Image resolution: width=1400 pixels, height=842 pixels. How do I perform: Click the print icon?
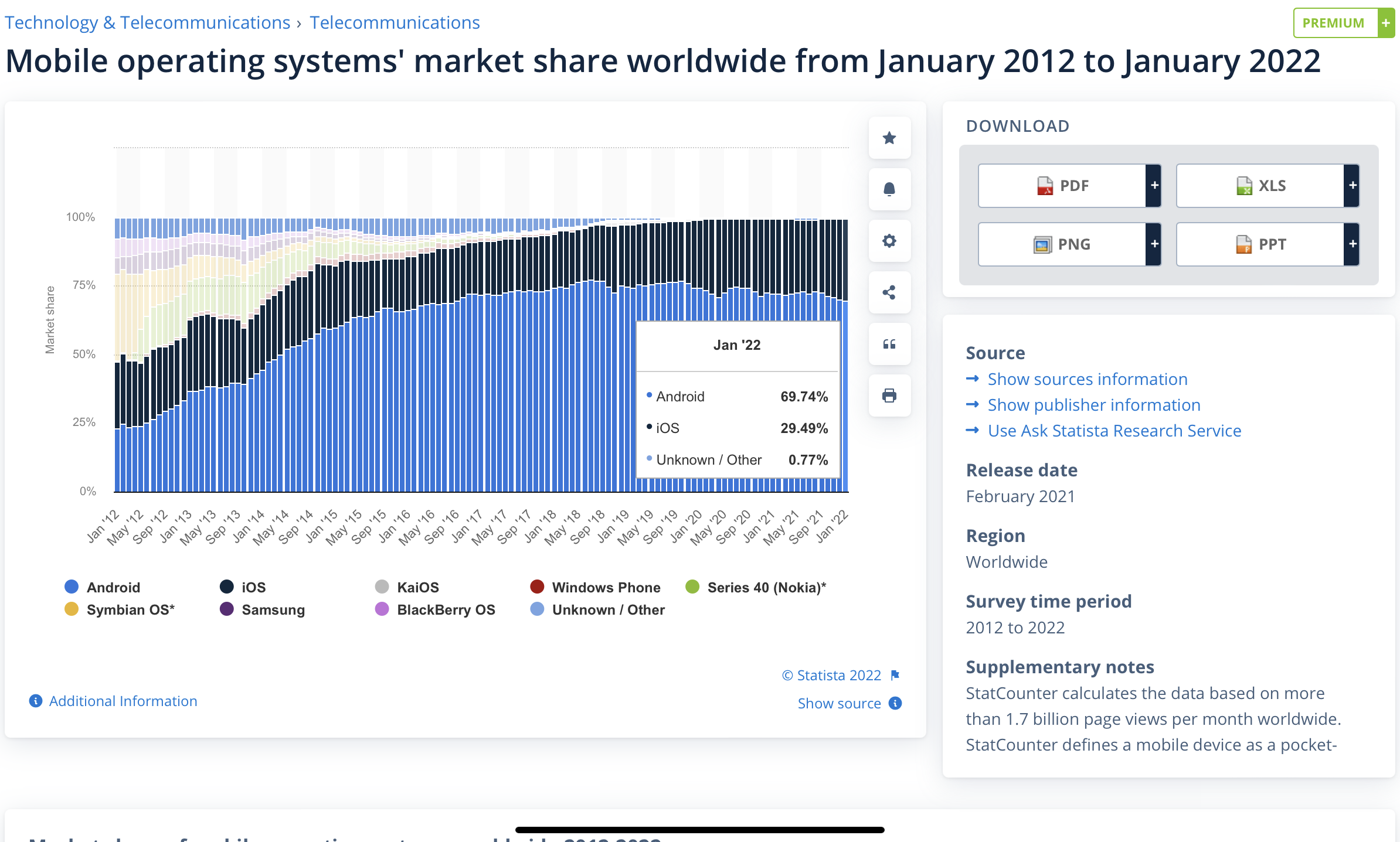click(x=889, y=396)
